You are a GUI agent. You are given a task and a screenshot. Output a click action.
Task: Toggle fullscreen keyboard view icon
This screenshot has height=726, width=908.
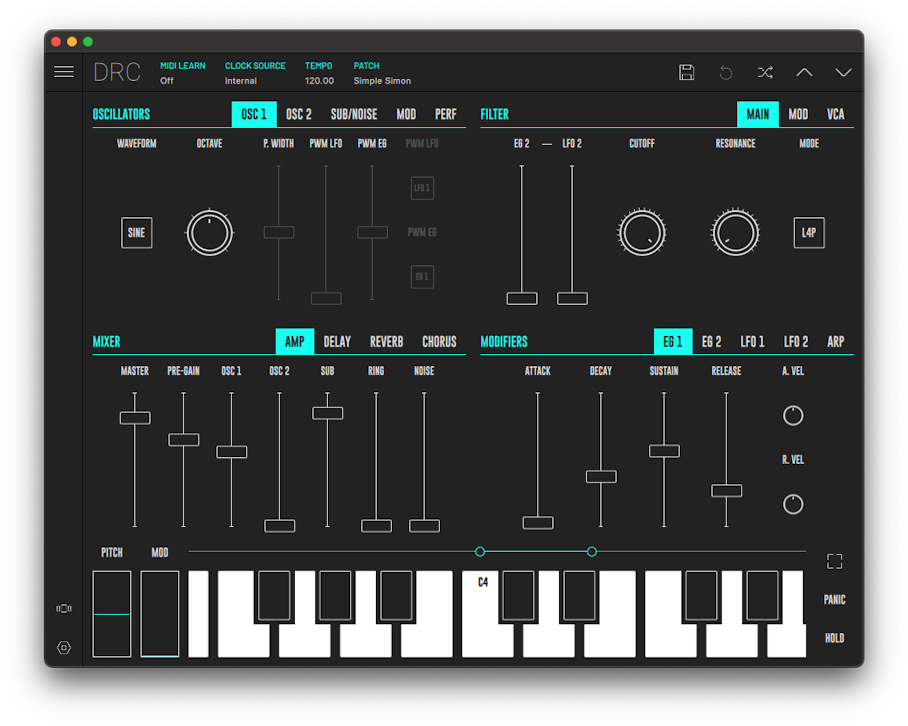[834, 561]
